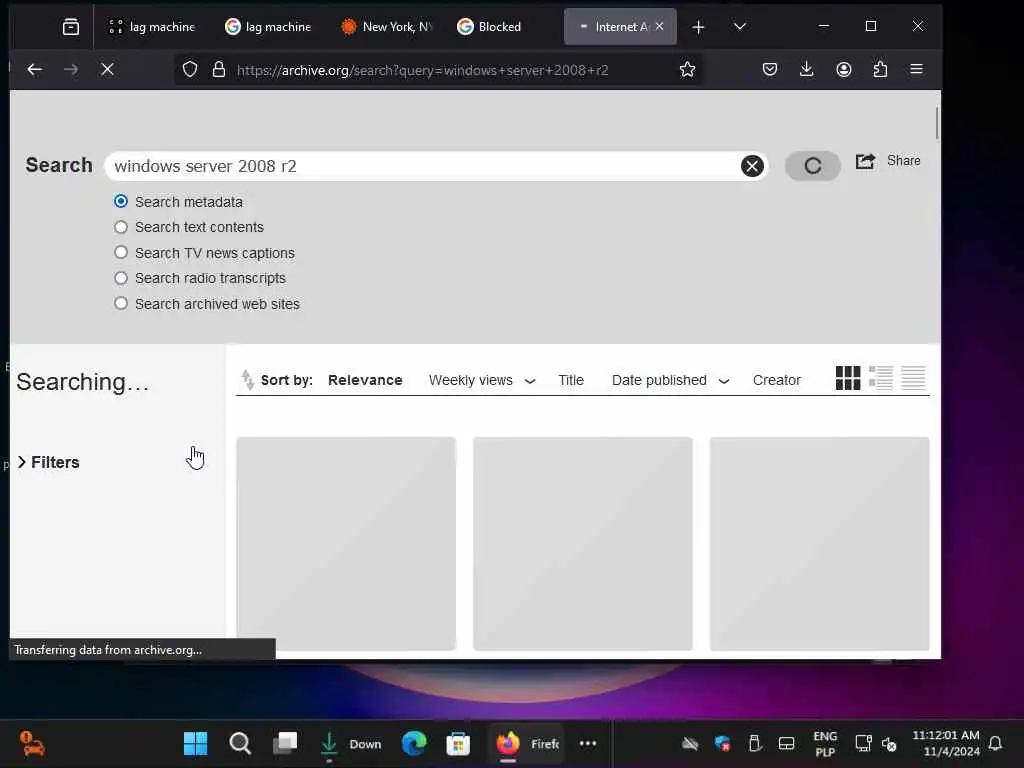
Task: Open a new browser tab
Action: [x=698, y=27]
